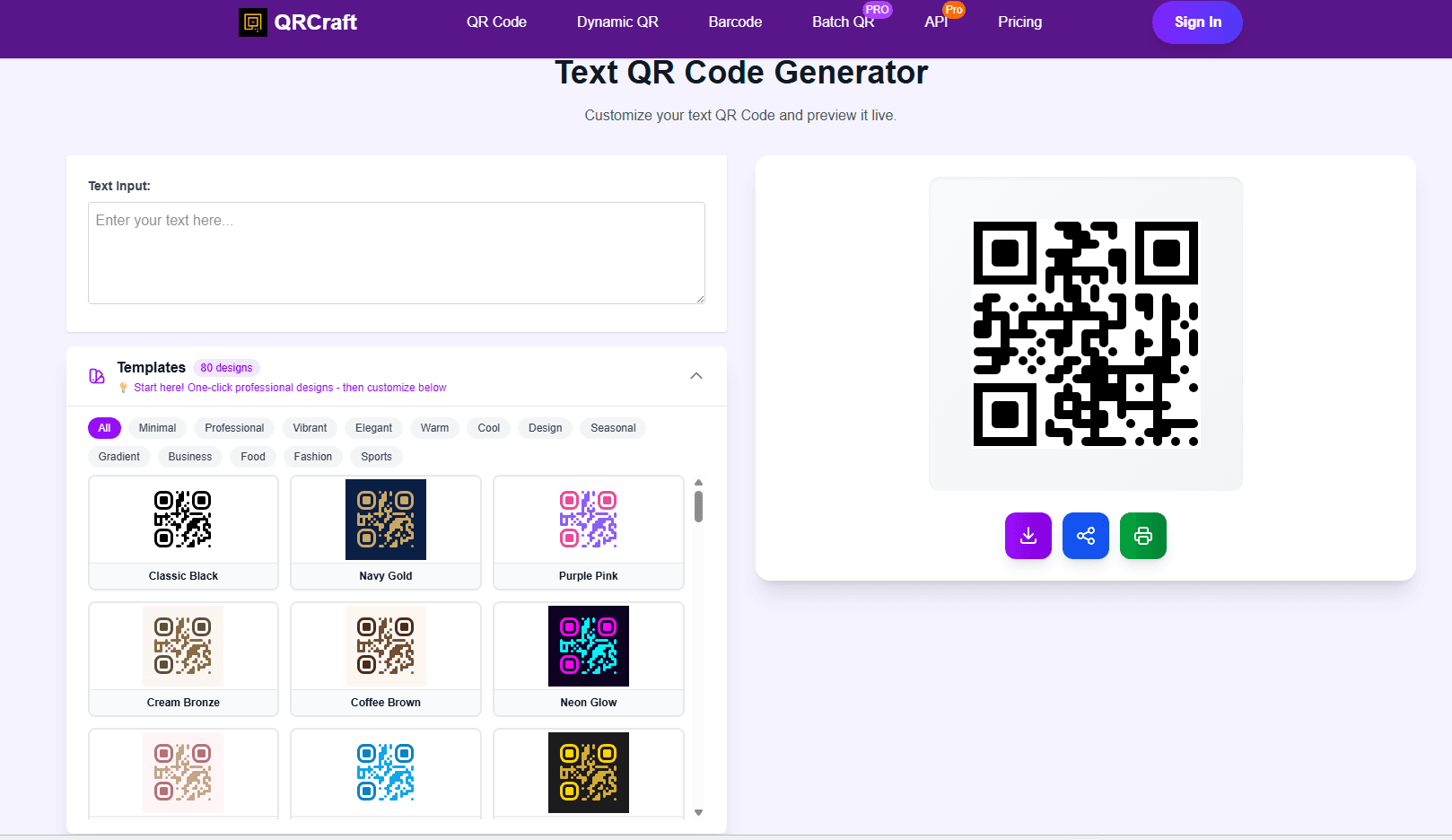The height and width of the screenshot is (840, 1452).
Task: Click the Pro badge on API
Action: click(954, 10)
